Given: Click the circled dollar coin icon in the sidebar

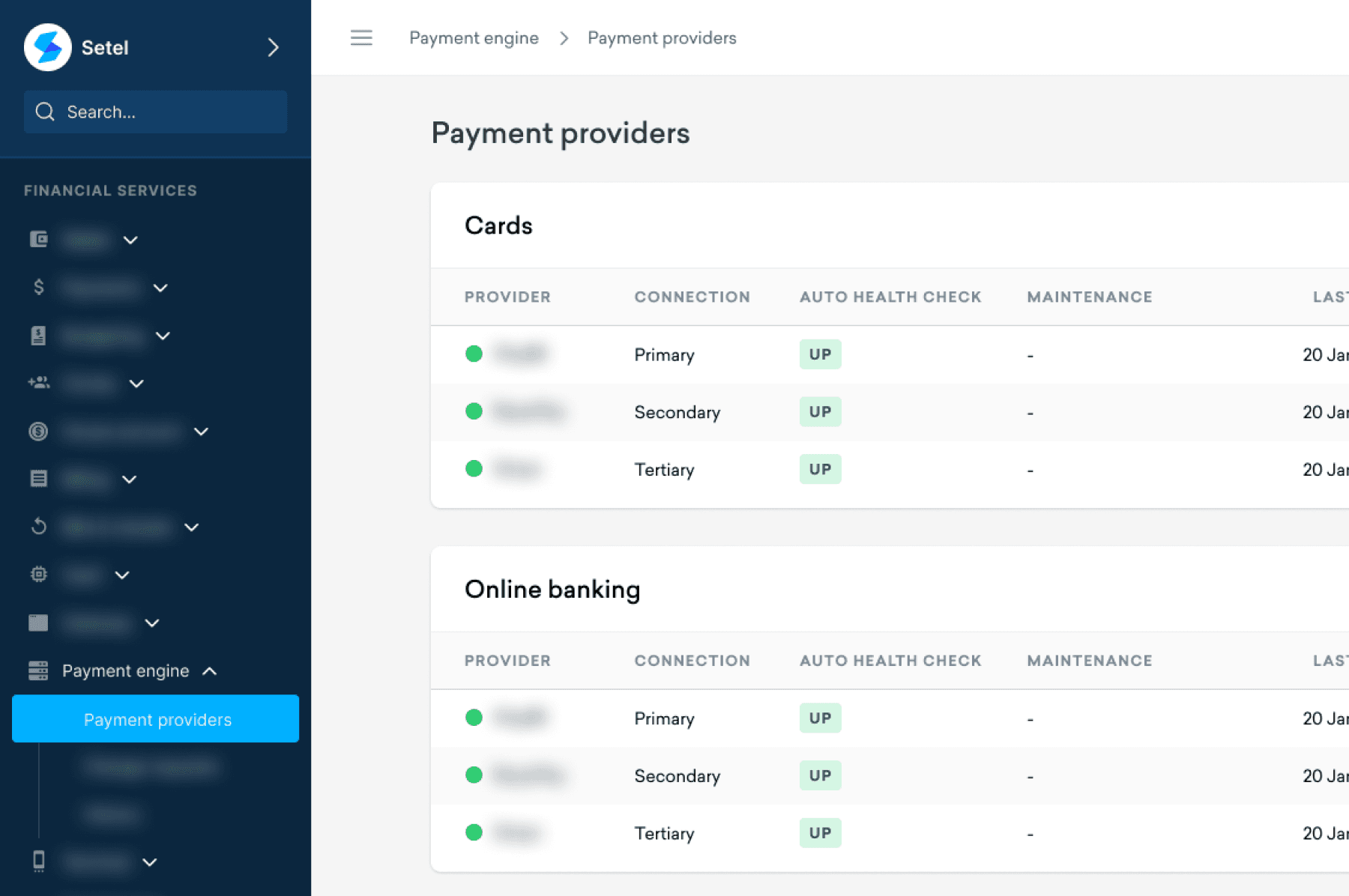Looking at the screenshot, I should point(38,431).
